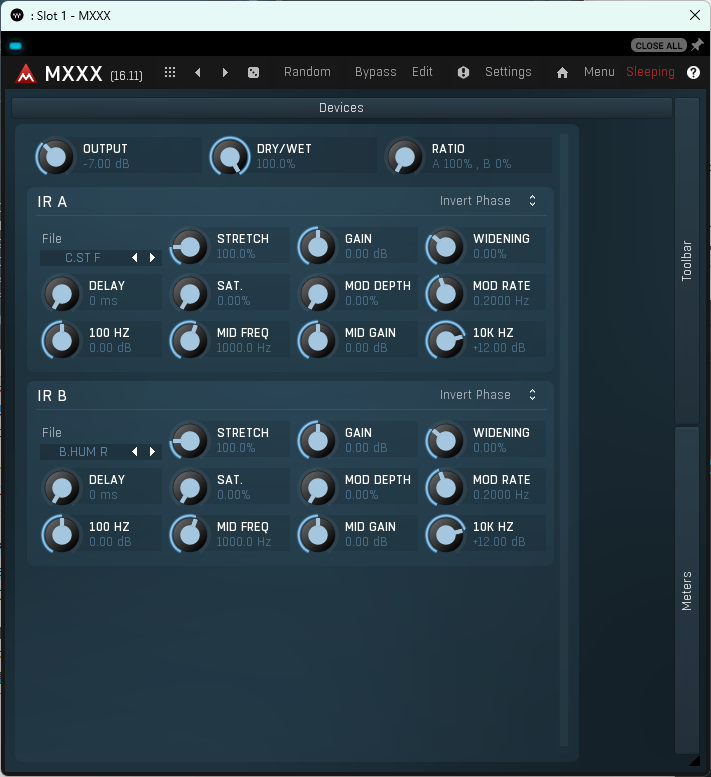The width and height of the screenshot is (711, 777).
Task: Click the RATIO knob
Action: pos(404,157)
